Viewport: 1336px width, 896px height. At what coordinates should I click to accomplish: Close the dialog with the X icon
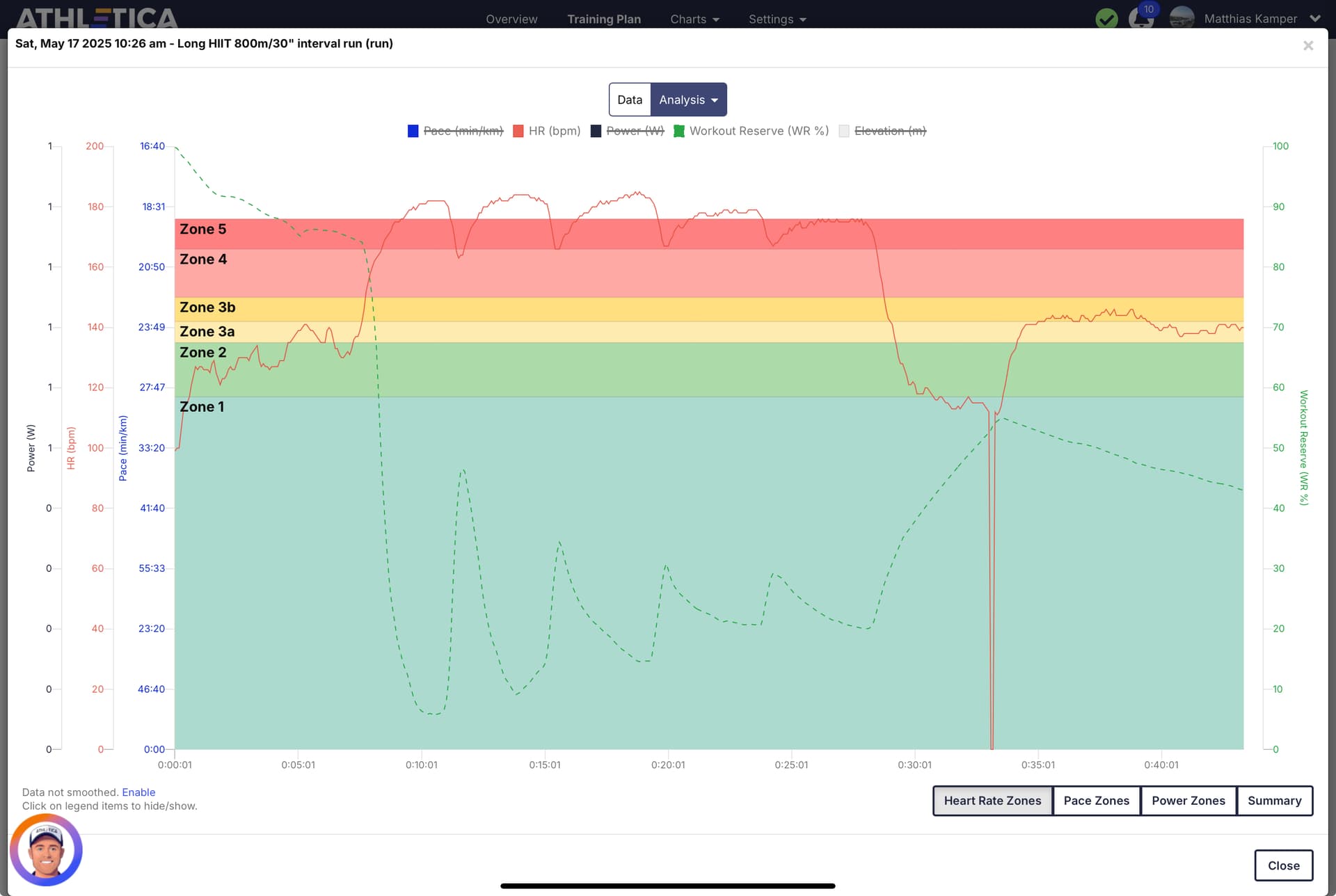pos(1308,45)
